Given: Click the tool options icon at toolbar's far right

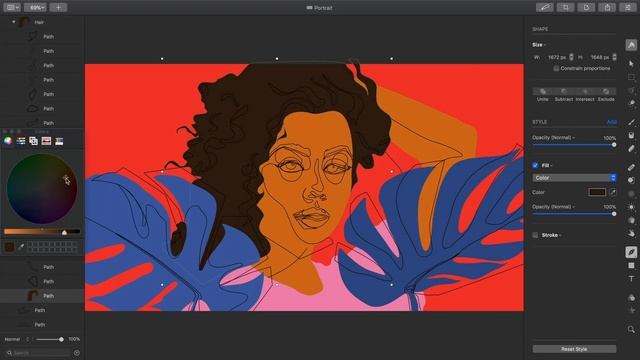Looking at the screenshot, I should click(628, 7).
